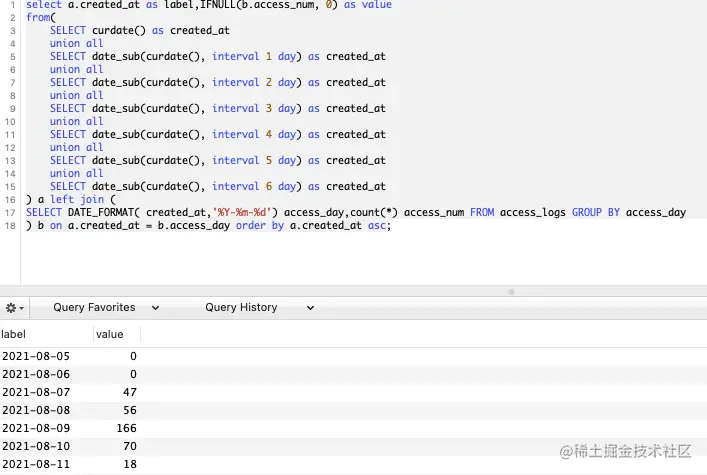This screenshot has height=475, width=707.
Task: Select the value 0 for 2021-08-05
Action: pyautogui.click(x=133, y=356)
